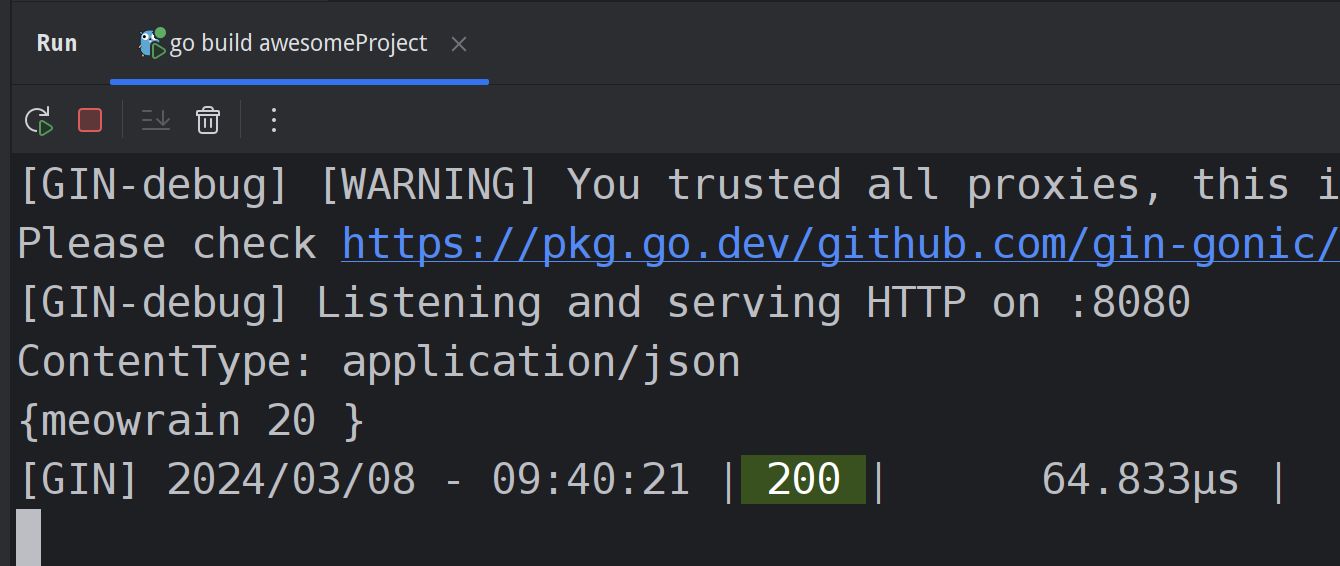Click the Please check text

pos(166,244)
